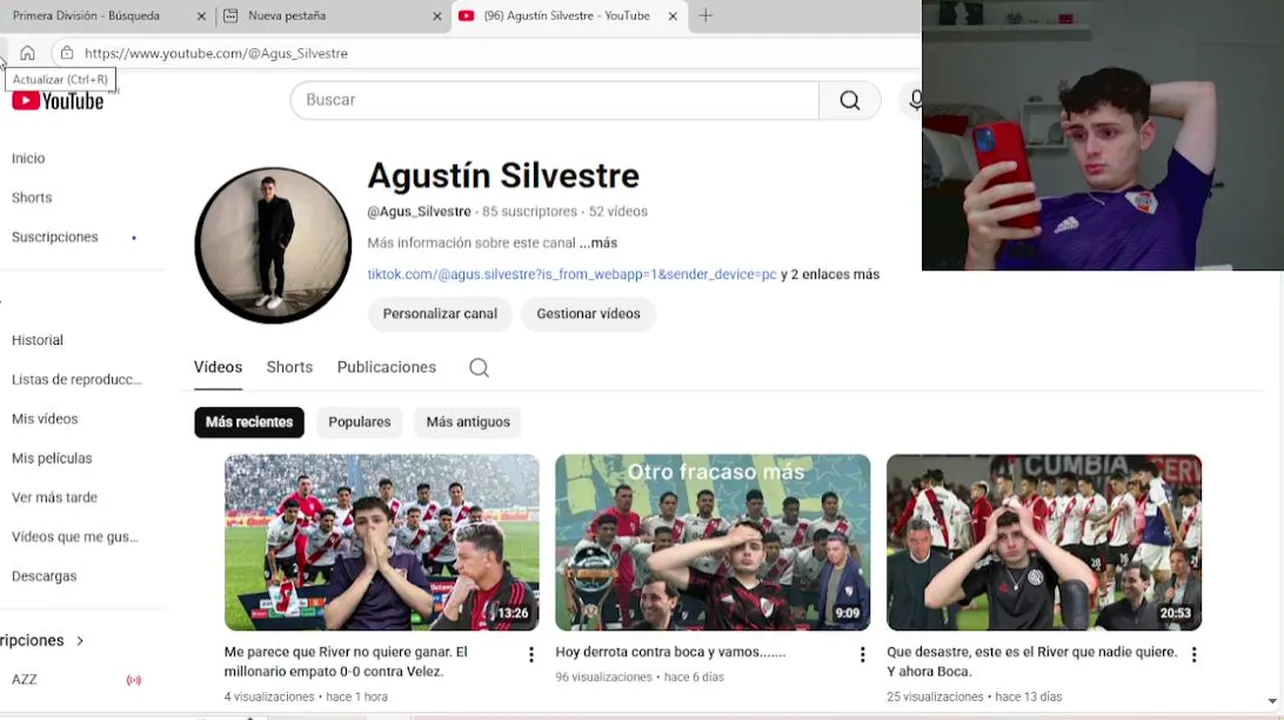The width and height of the screenshot is (1284, 720).
Task: Click the home icon in browser toolbar
Action: [27, 53]
